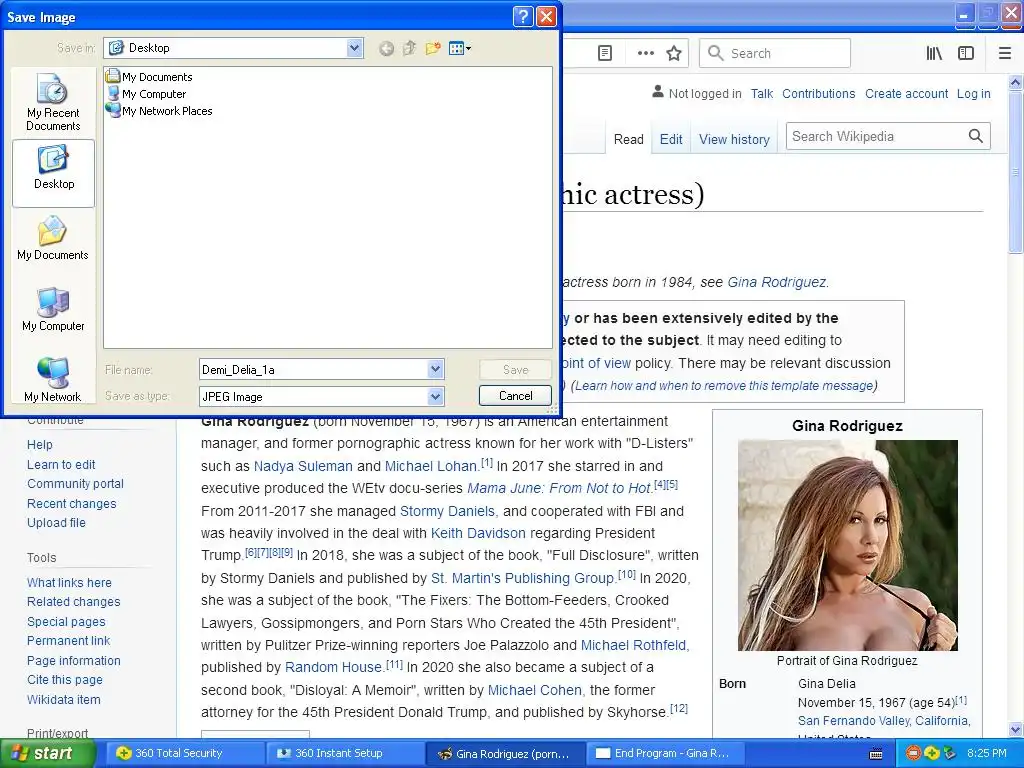
Task: Click the Log in link
Action: pyautogui.click(x=974, y=93)
